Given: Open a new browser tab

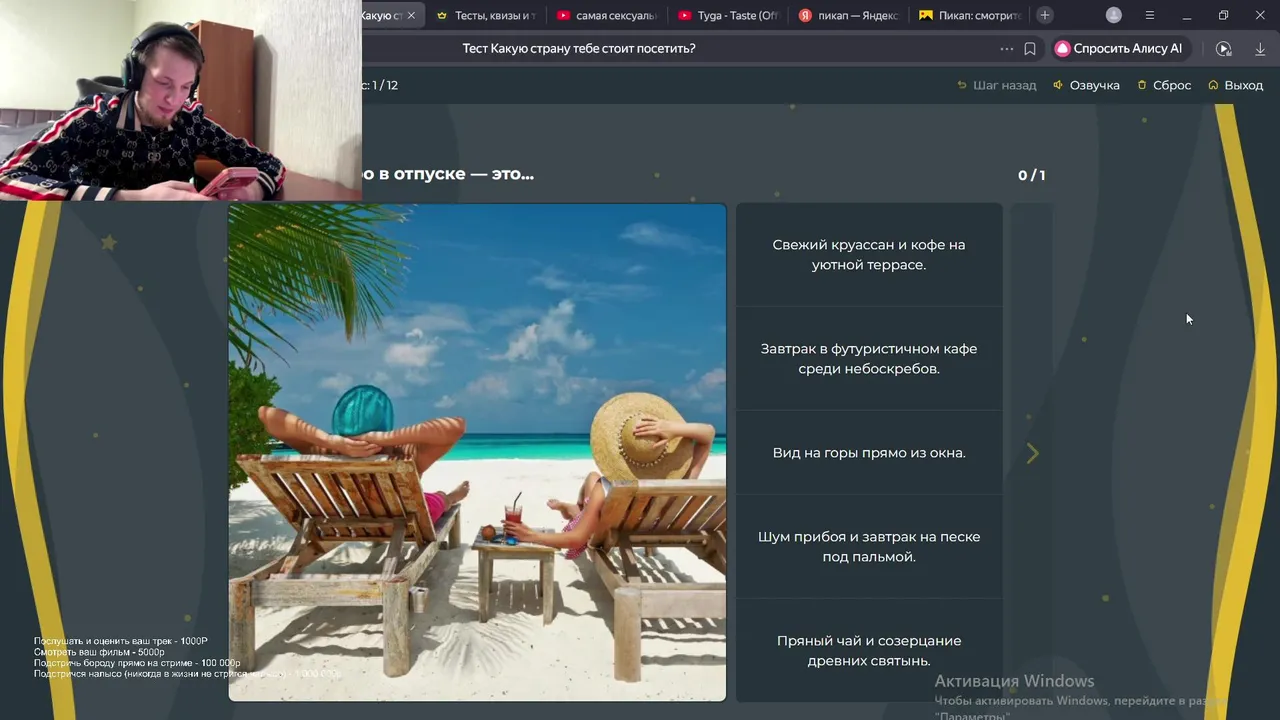Looking at the screenshot, I should pyautogui.click(x=1045, y=15).
